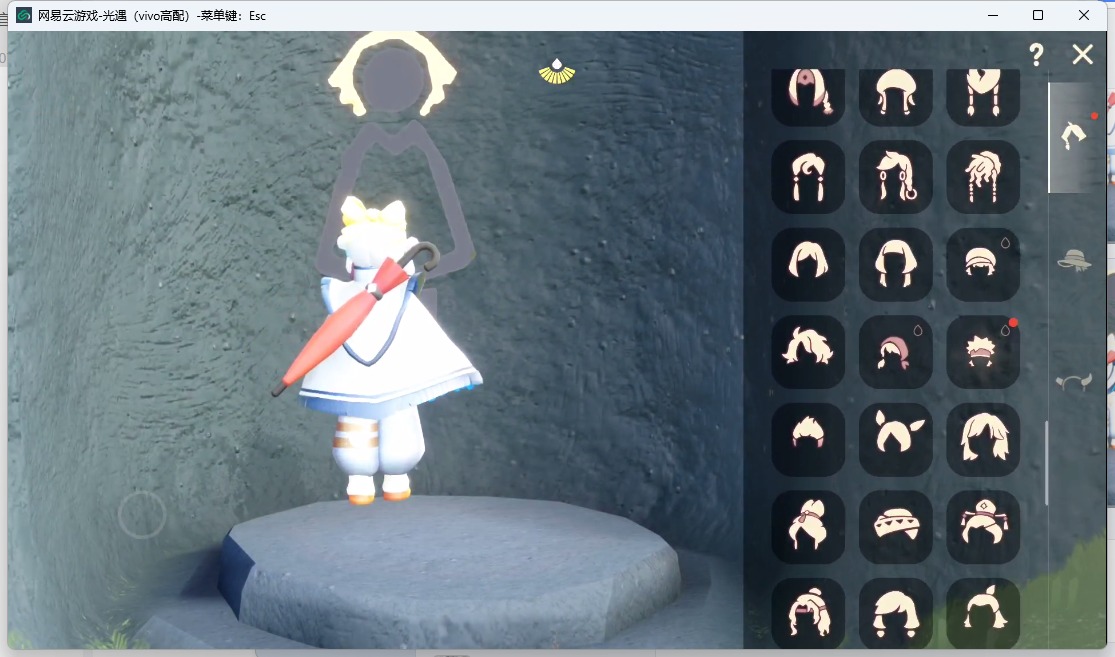The width and height of the screenshot is (1115, 657).
Task: Choose the tied-up bun with ribbon hairstyle
Action: [808, 527]
